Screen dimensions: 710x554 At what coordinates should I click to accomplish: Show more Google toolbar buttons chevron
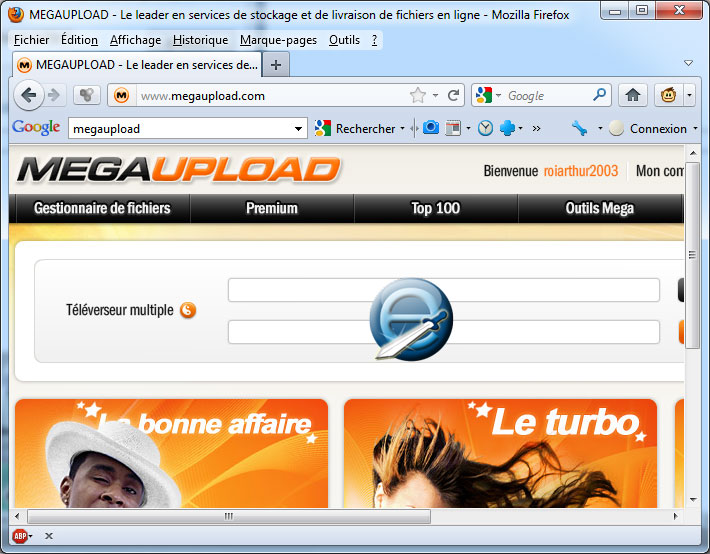pyautogui.click(x=537, y=129)
